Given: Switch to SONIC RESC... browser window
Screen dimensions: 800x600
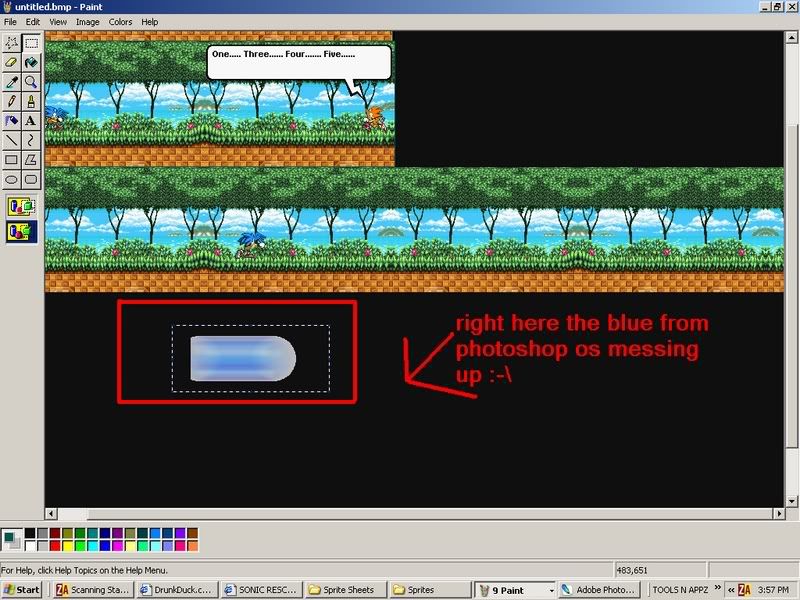Looking at the screenshot, I should (262, 590).
